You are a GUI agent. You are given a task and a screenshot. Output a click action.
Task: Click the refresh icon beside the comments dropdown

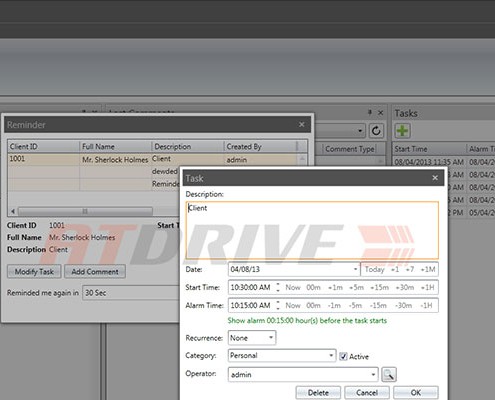click(x=376, y=131)
